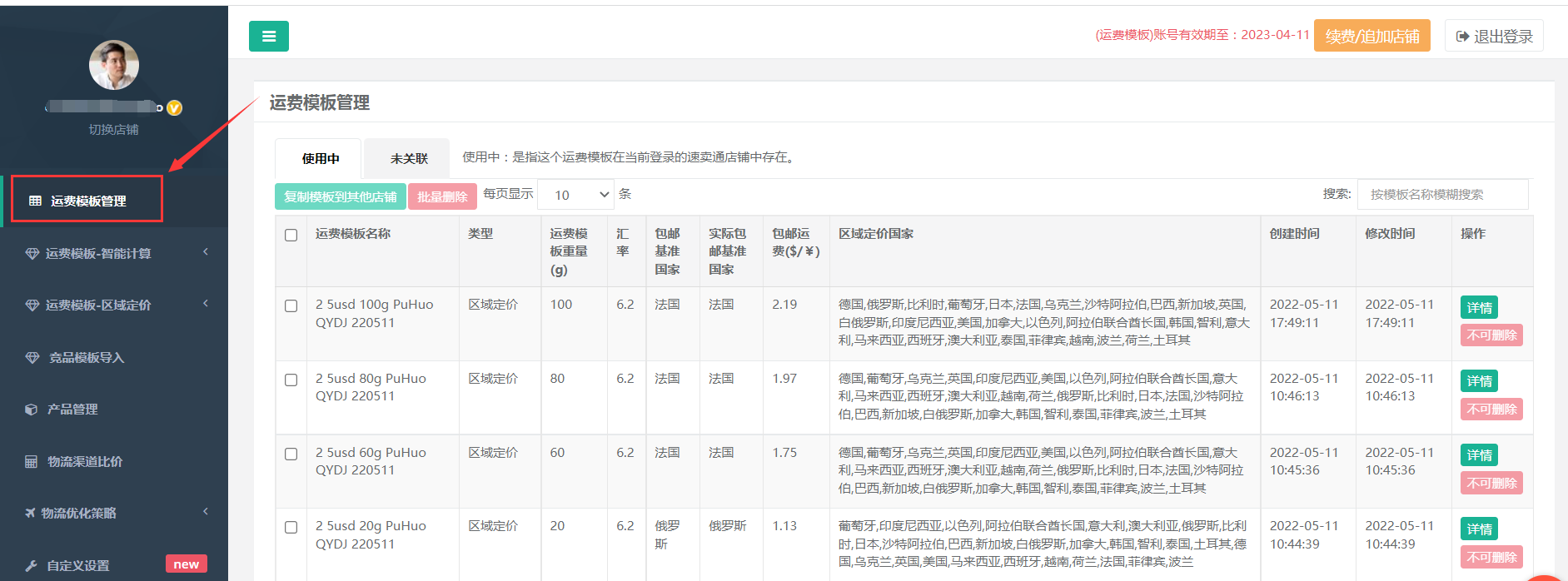This screenshot has width=1568, height=581.
Task: Open 详情 for the 80g template row
Action: pyautogui.click(x=1479, y=381)
